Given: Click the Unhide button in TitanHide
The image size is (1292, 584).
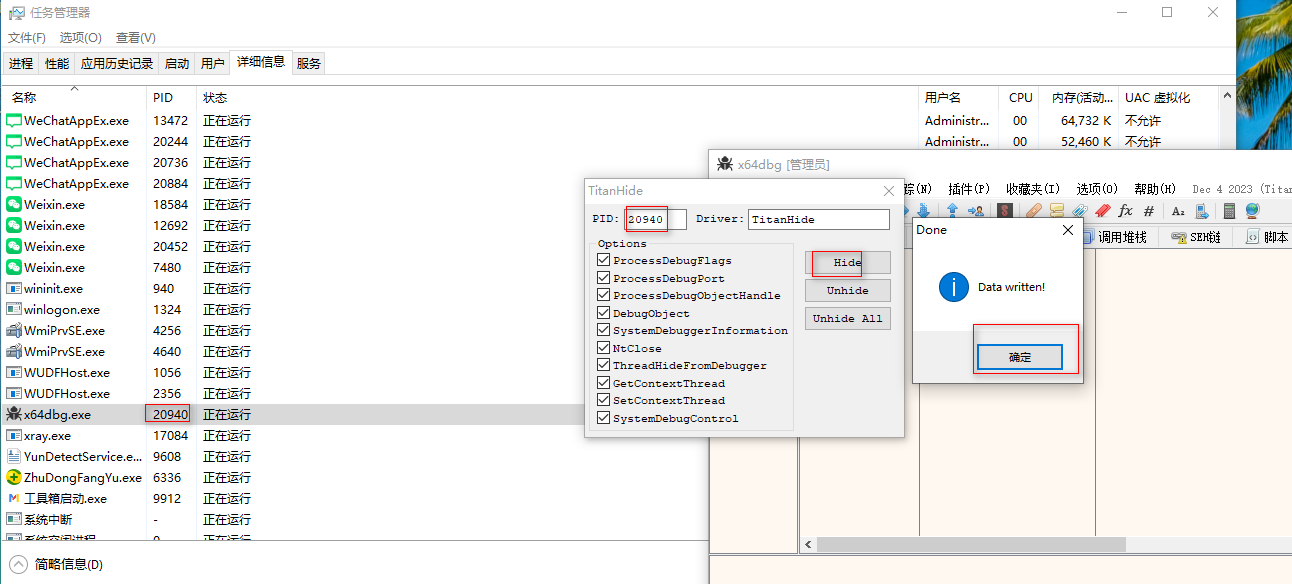Looking at the screenshot, I should 847,290.
